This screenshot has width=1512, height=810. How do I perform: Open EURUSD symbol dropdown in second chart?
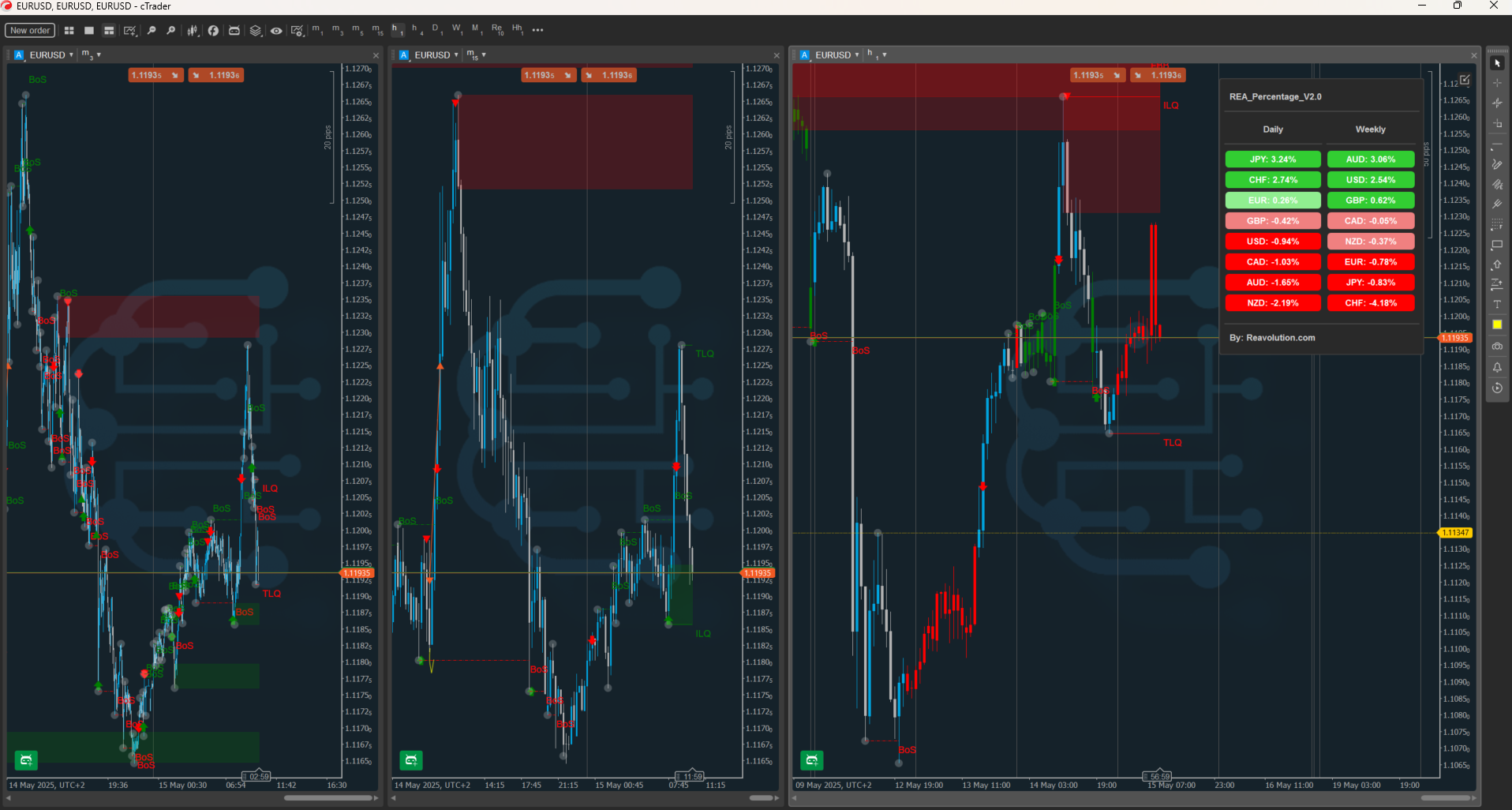click(436, 55)
